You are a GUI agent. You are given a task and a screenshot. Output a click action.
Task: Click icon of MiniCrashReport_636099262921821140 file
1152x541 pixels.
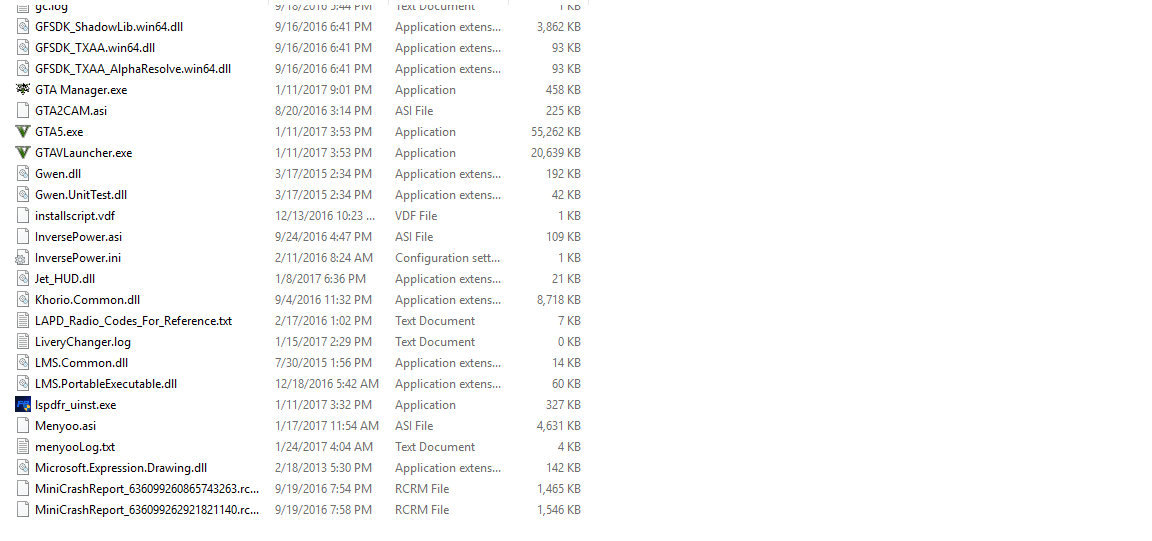point(23,510)
